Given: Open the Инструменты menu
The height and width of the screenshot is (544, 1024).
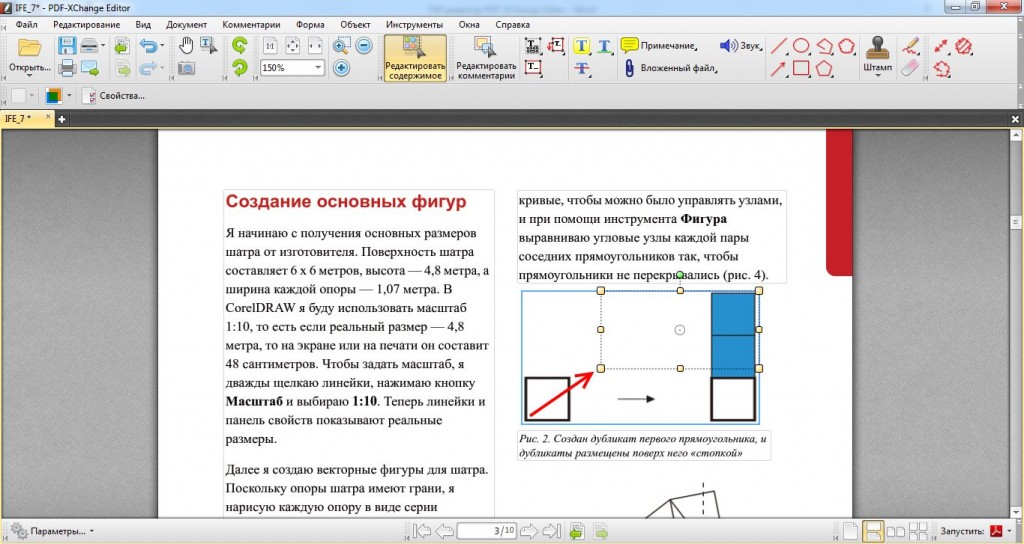Looking at the screenshot, I should 414,24.
